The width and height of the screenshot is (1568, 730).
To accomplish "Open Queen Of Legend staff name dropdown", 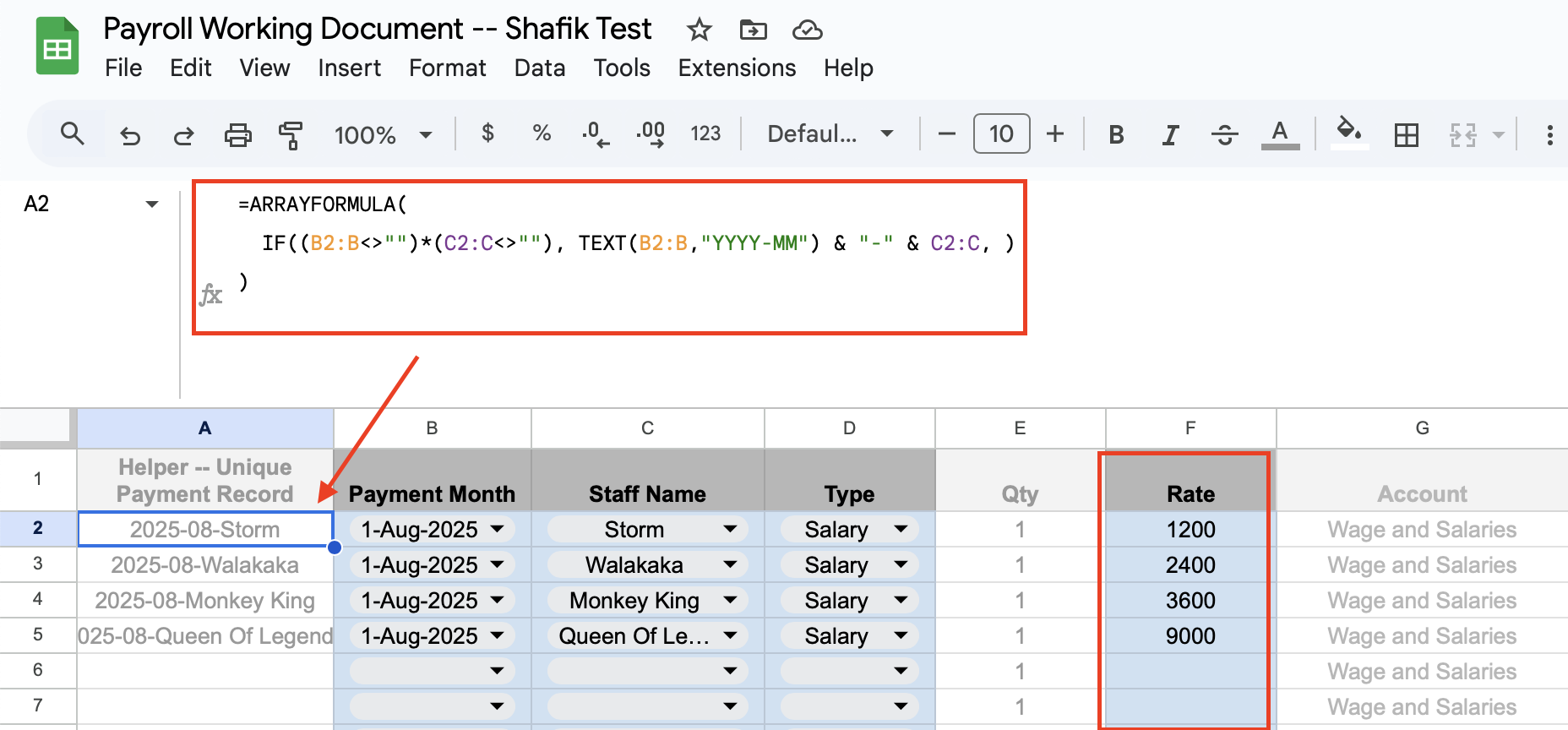I will point(731,635).
